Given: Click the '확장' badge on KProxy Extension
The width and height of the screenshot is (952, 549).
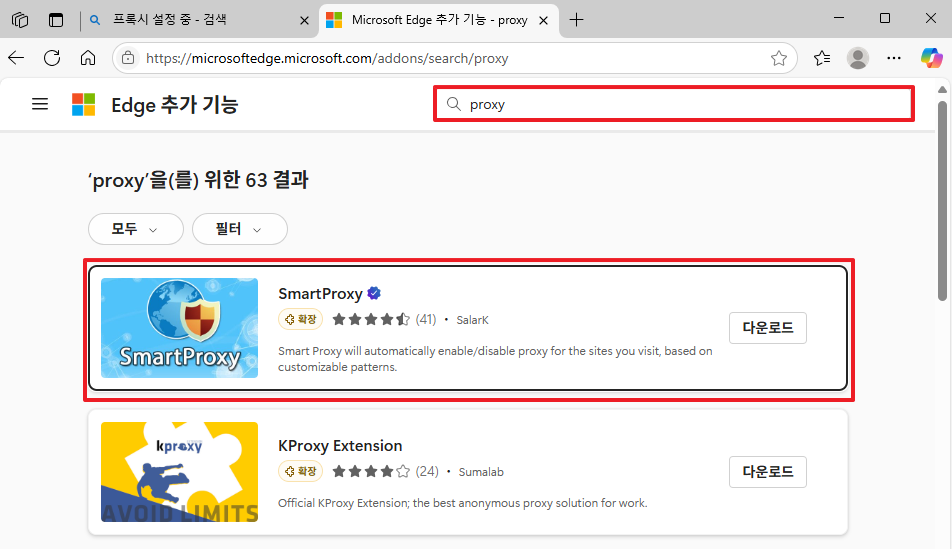Looking at the screenshot, I should point(301,471).
